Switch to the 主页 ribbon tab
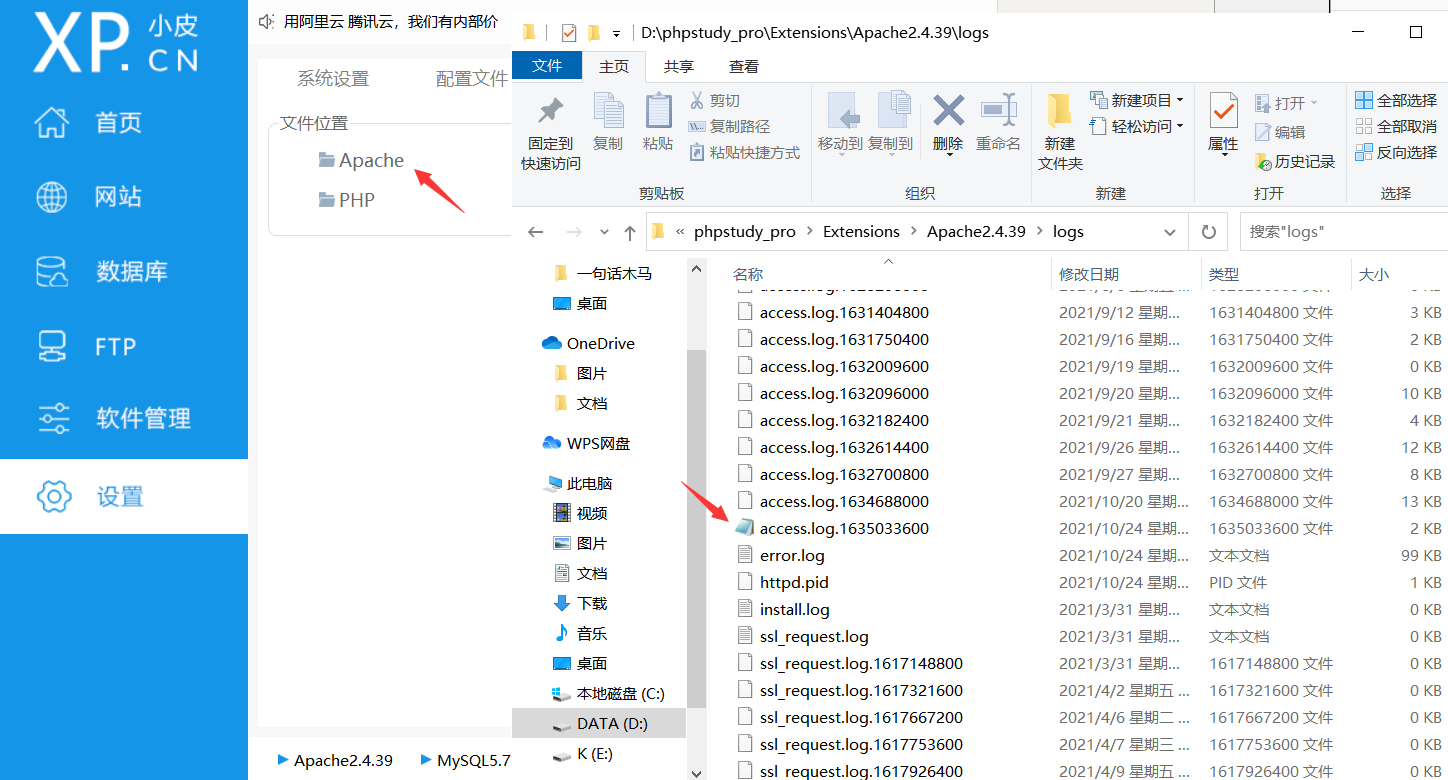 [614, 66]
